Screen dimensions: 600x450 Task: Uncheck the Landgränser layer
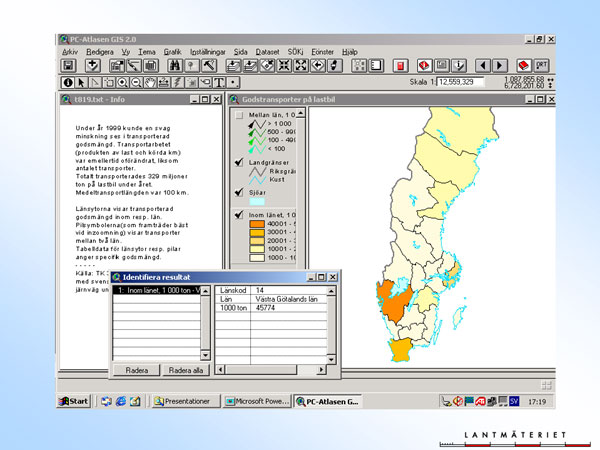[x=238, y=162]
